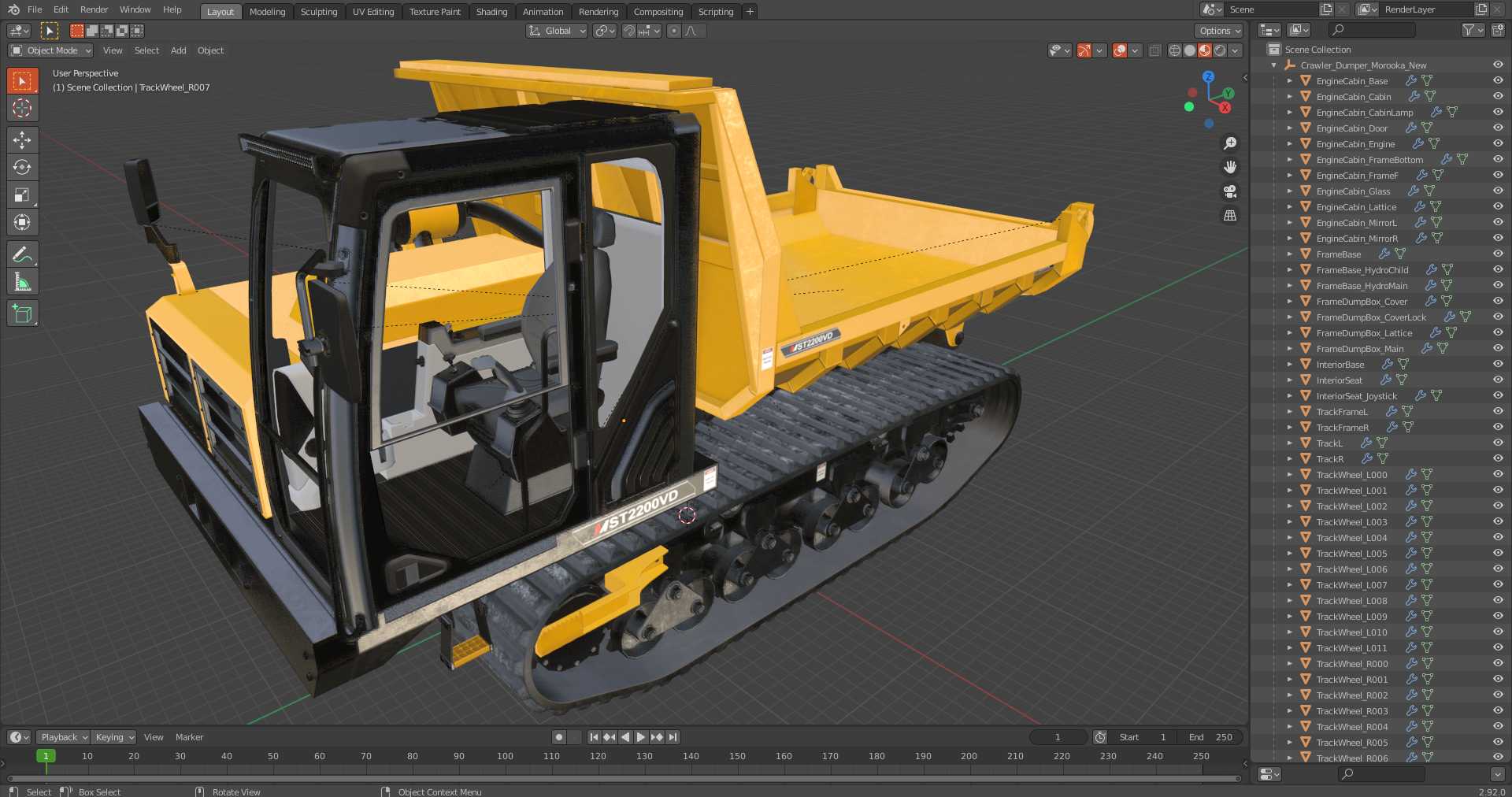Image resolution: width=1512 pixels, height=797 pixels.
Task: Expand InteriorSeat in outliner
Action: click(1289, 380)
